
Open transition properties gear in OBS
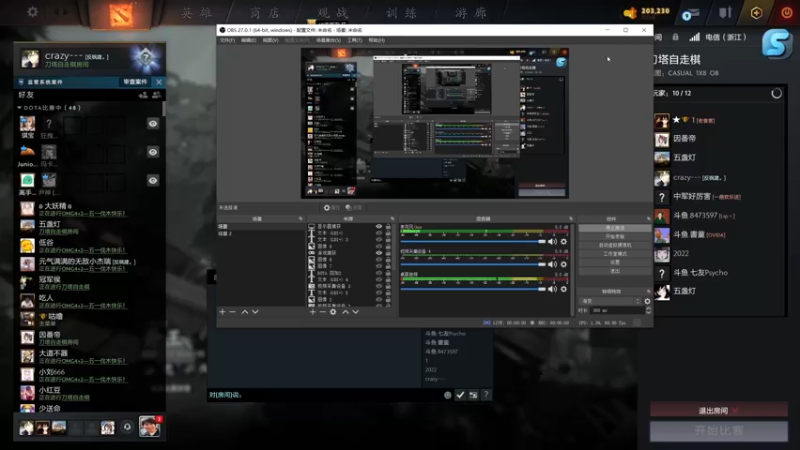pos(647,301)
